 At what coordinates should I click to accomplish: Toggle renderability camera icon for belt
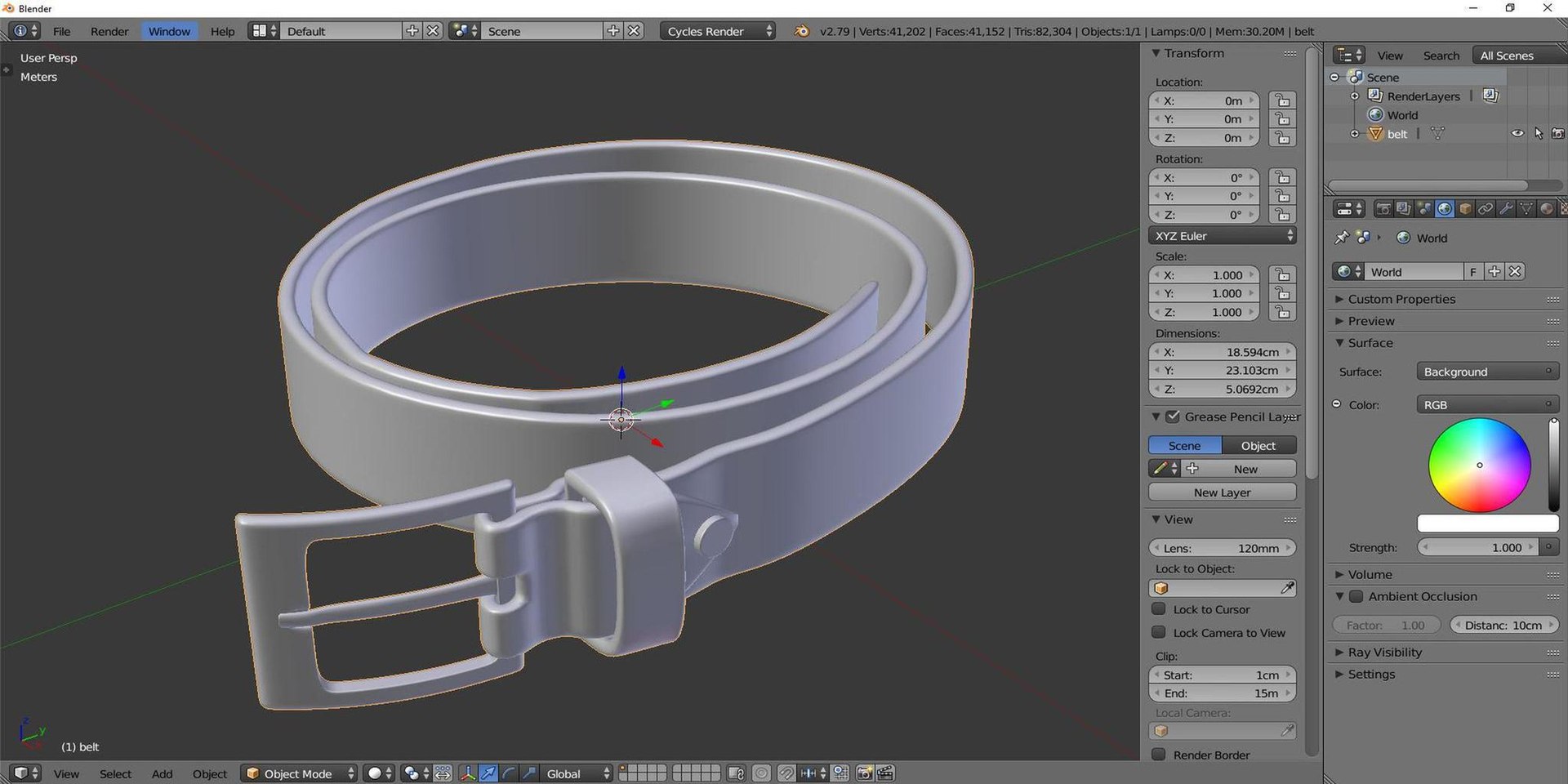click(1557, 133)
